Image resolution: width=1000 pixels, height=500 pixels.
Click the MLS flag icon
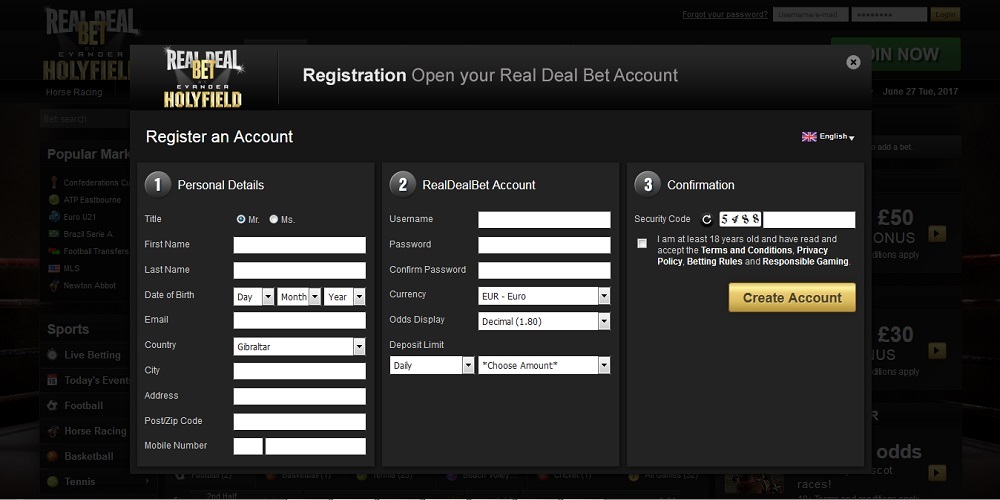pyautogui.click(x=54, y=268)
